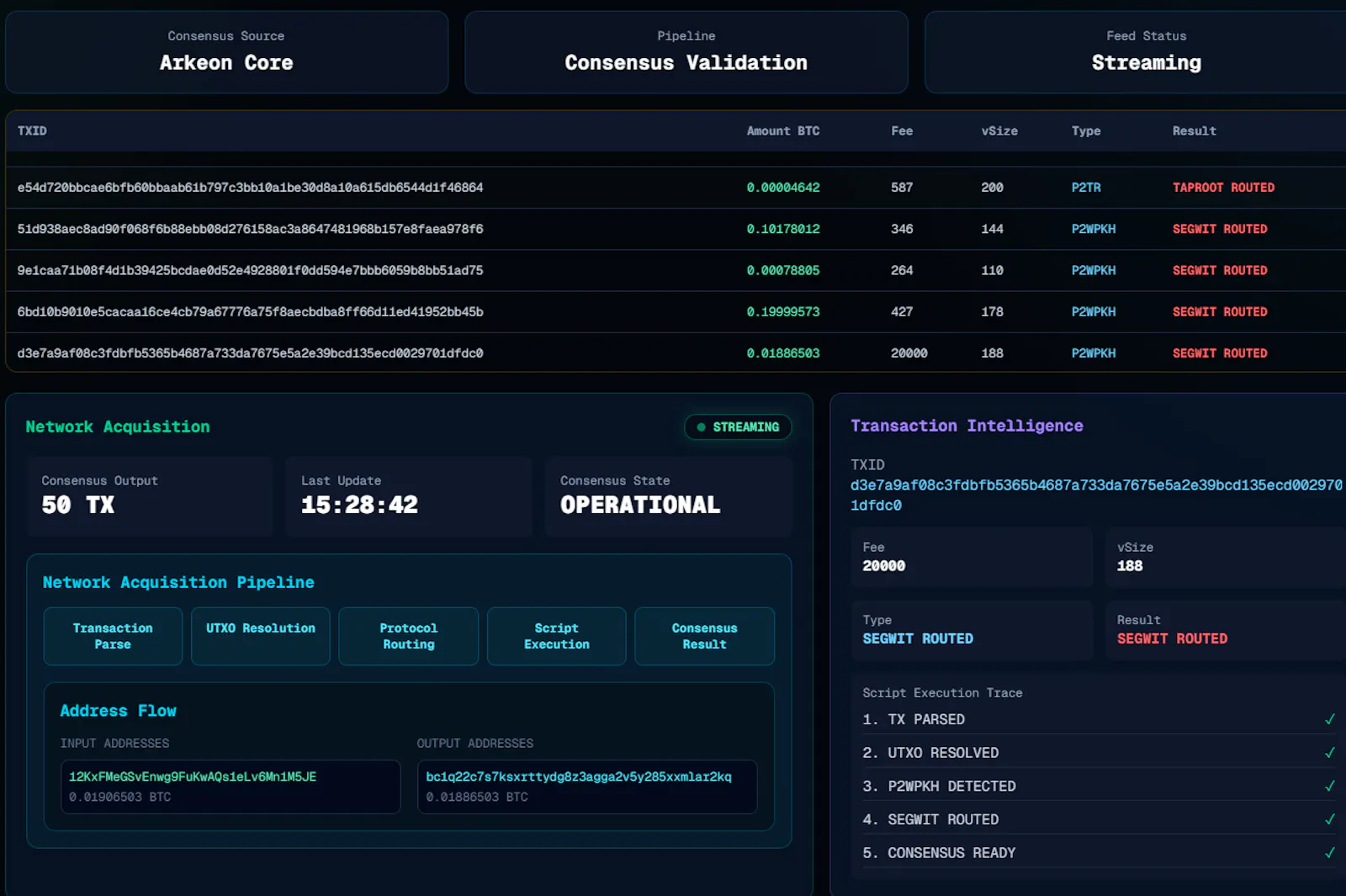Click the Address Flow heading
The image size is (1346, 896).
coord(118,711)
